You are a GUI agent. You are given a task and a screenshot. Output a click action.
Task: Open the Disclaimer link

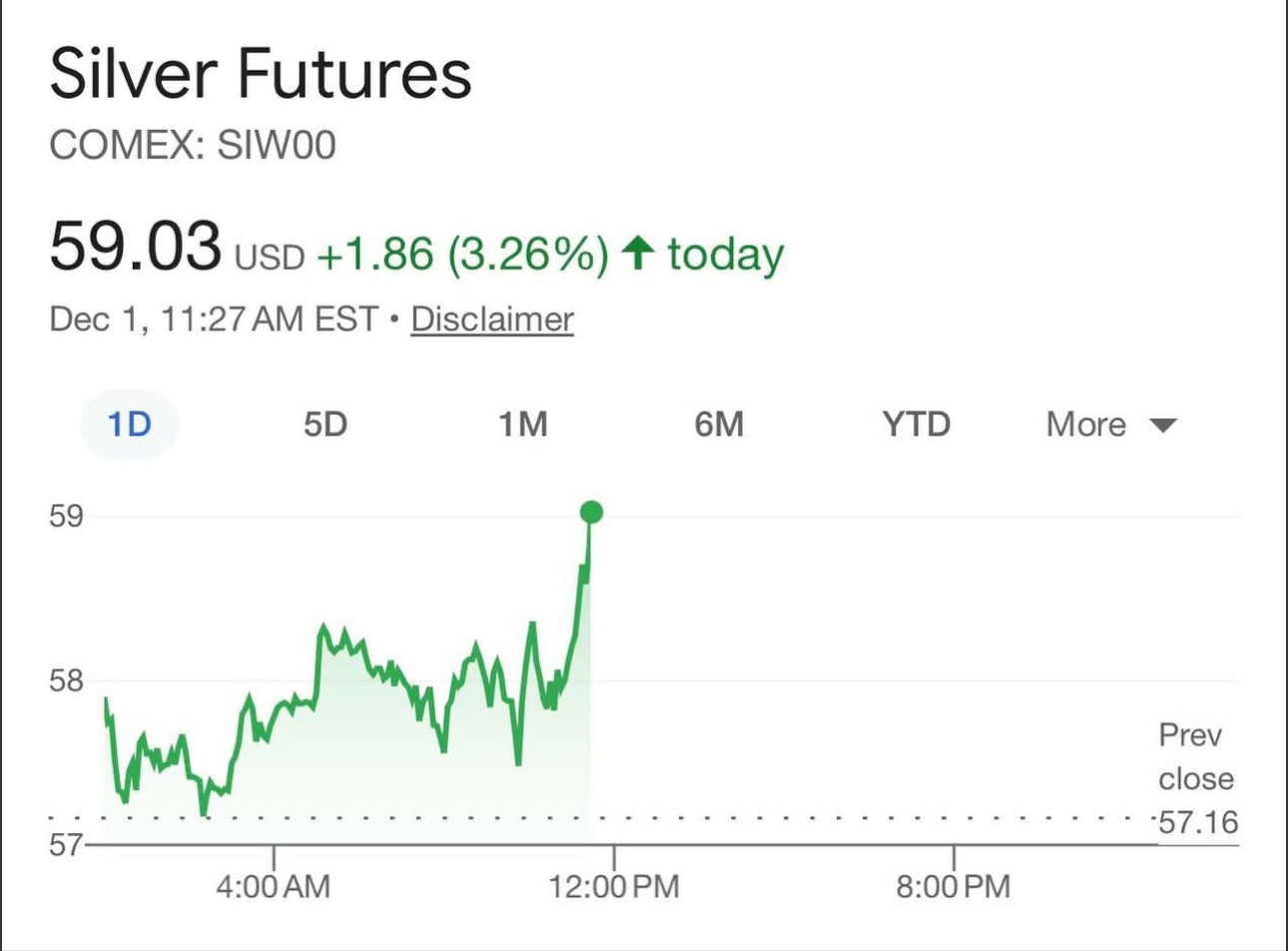click(492, 320)
